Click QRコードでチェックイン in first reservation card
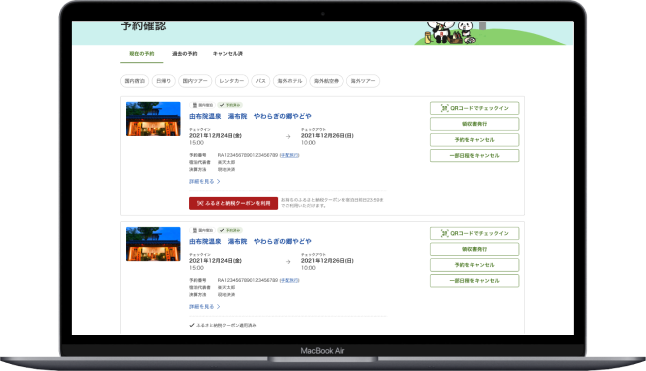Image resolution: width=646 pixels, height=371 pixels. pos(475,108)
